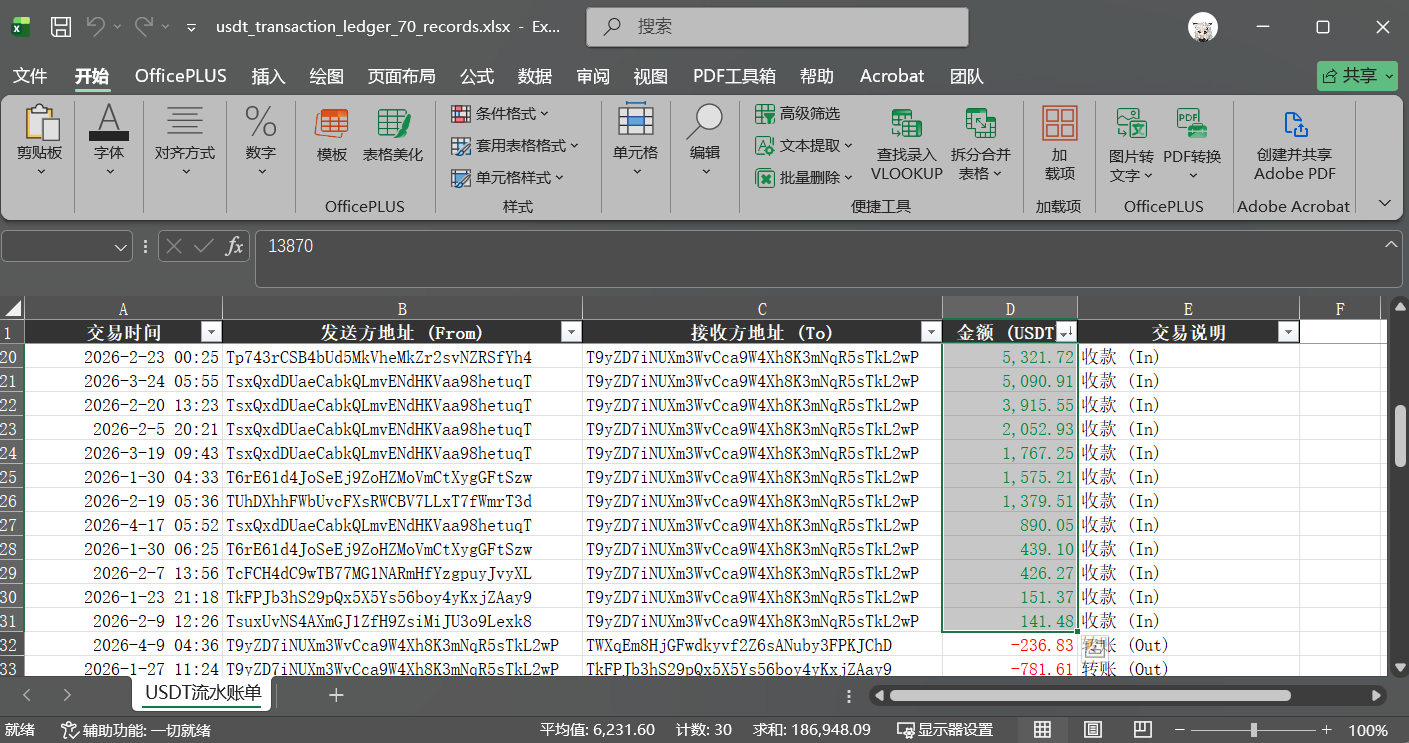Click the Select All corner triangle
Viewport: 1409px width, 743px height.
(12, 308)
